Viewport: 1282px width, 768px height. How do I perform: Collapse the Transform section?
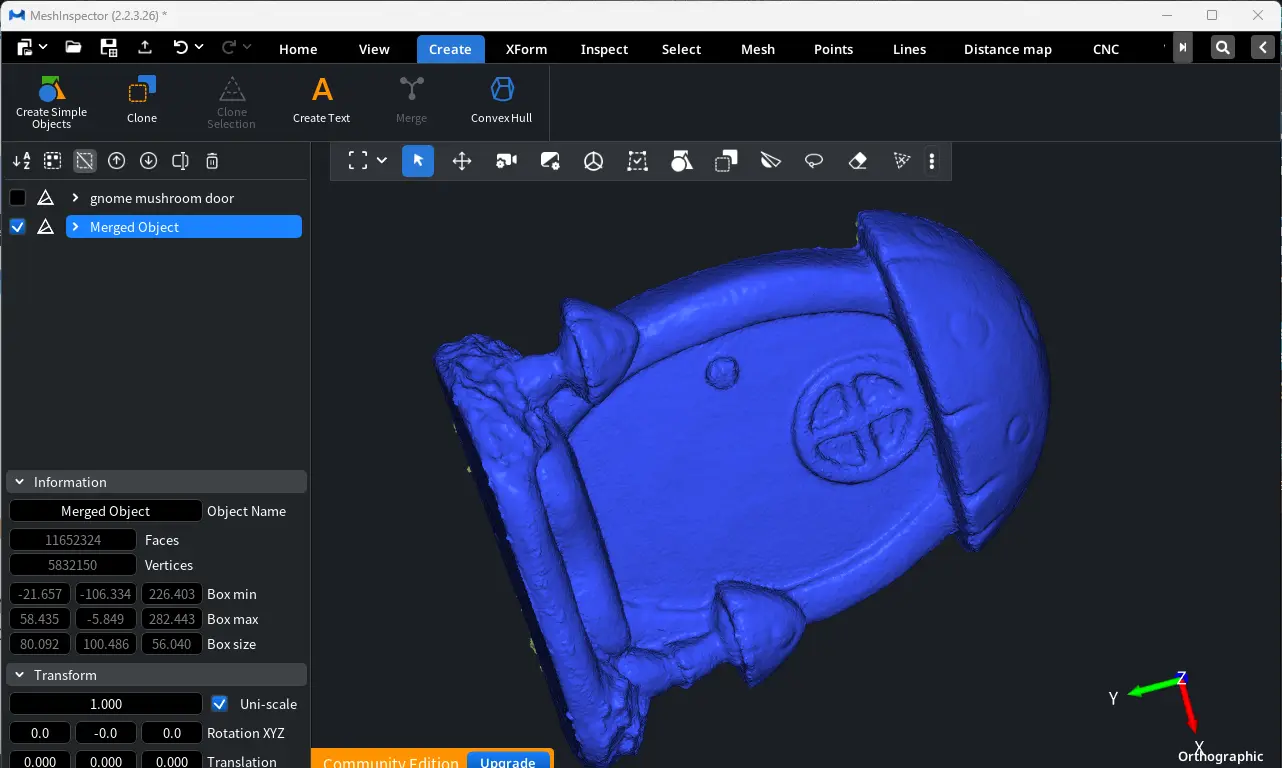19,675
